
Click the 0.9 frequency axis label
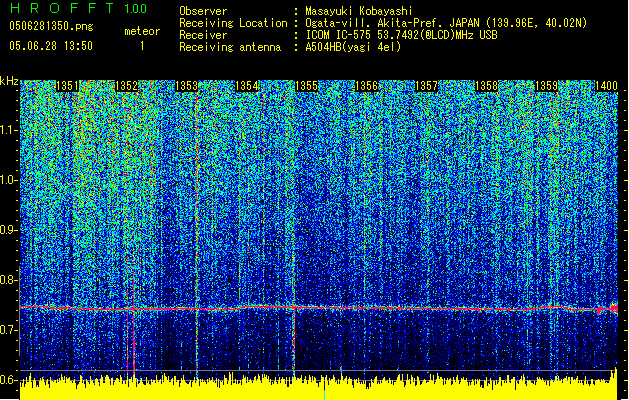(x=9, y=230)
